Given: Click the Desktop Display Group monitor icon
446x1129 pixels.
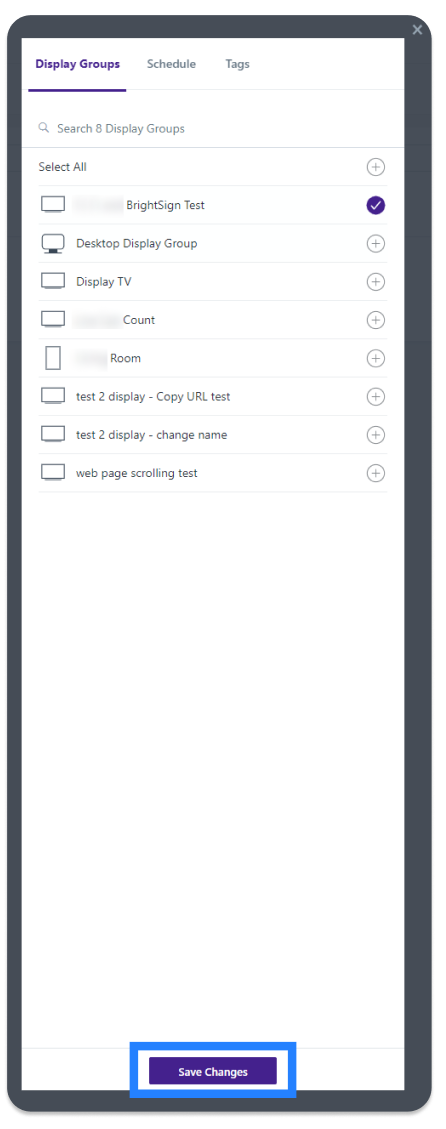Looking at the screenshot, I should tap(53, 243).
